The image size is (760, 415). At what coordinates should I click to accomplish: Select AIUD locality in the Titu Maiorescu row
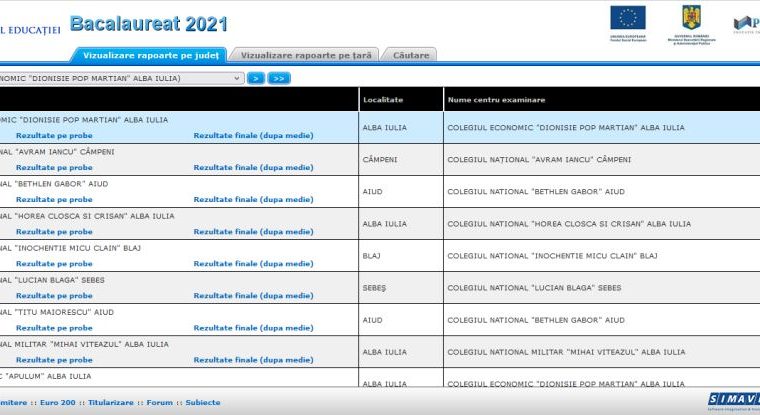pos(401,320)
